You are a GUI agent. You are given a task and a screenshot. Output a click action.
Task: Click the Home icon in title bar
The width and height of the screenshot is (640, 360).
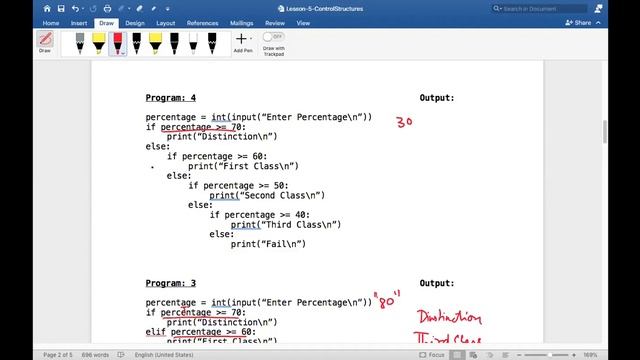pos(47,9)
